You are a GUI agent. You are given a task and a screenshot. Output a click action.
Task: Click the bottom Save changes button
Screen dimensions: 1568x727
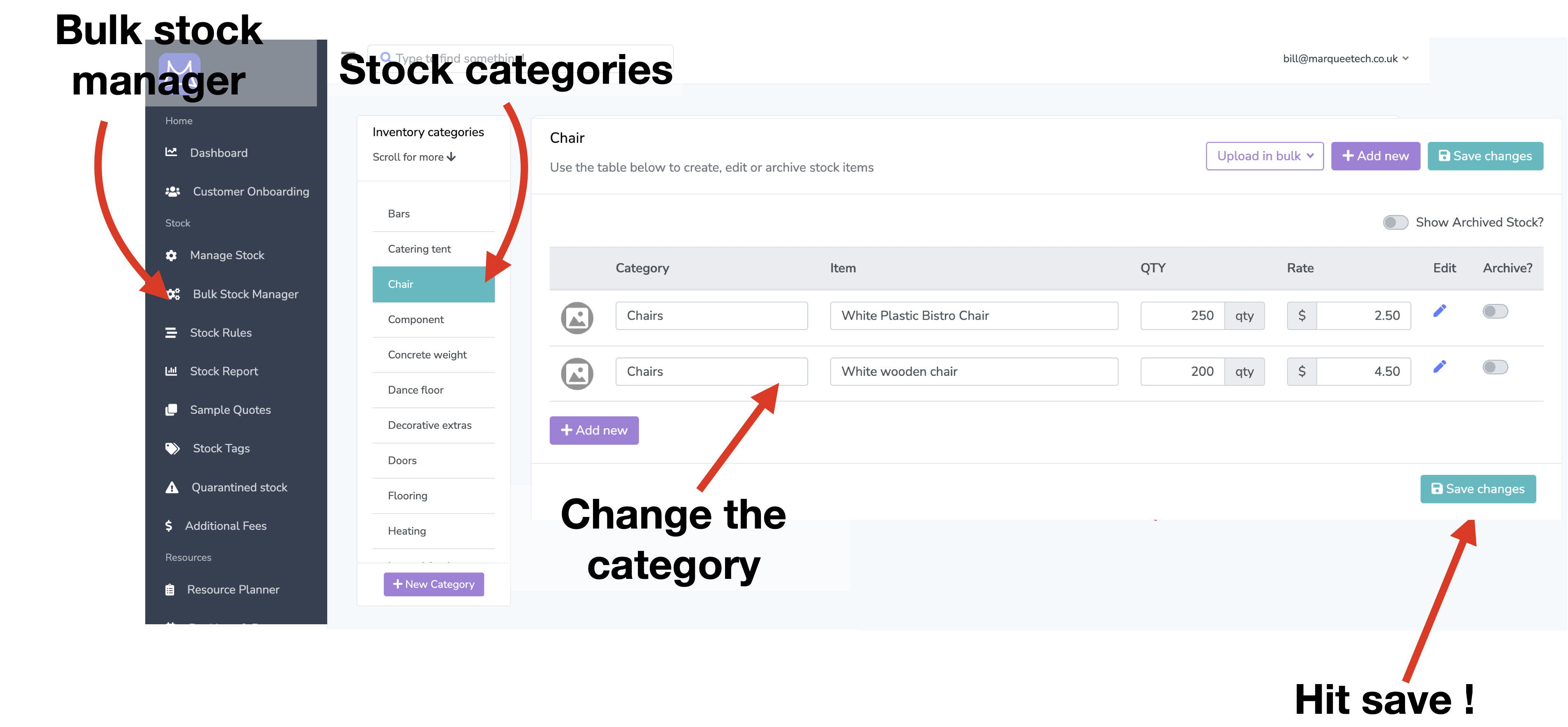[x=1477, y=489]
